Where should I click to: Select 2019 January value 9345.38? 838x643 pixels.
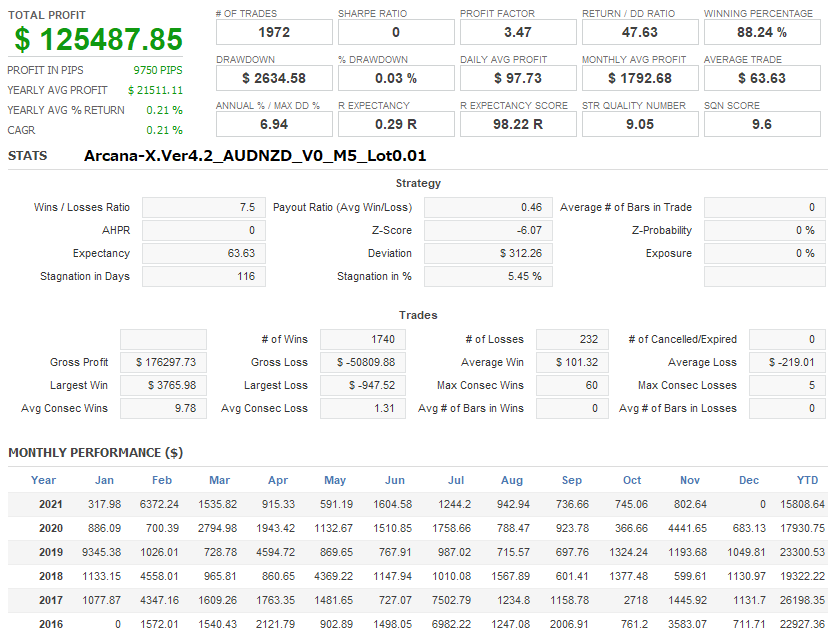[x=102, y=552]
